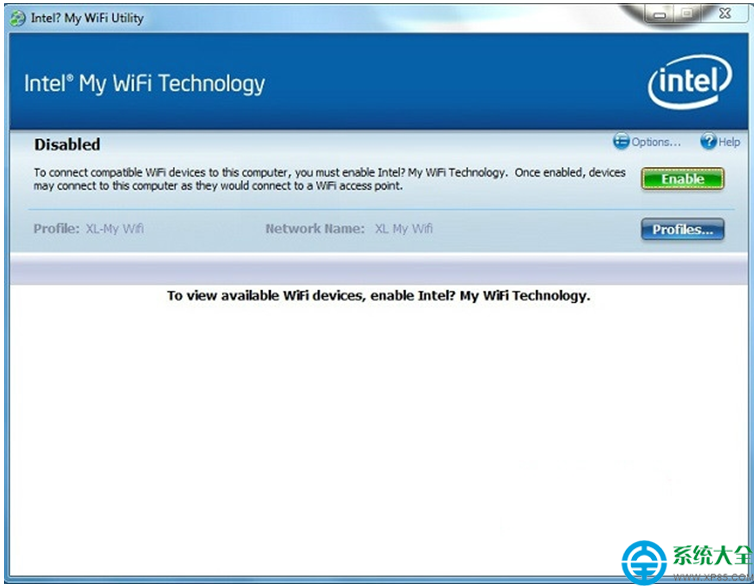
Task: Open the Profiles... dialog
Action: (x=682, y=229)
